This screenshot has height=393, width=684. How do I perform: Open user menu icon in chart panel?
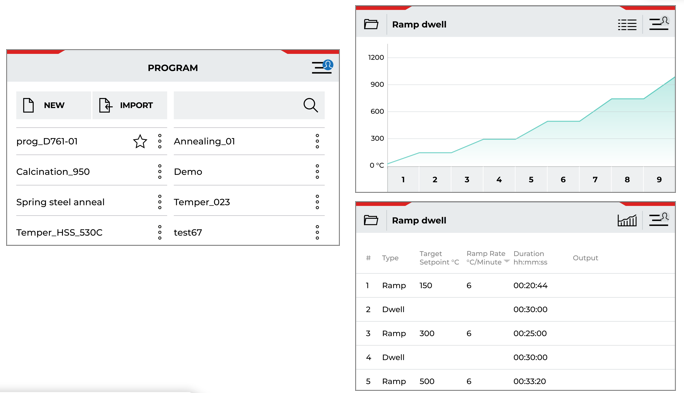point(659,24)
